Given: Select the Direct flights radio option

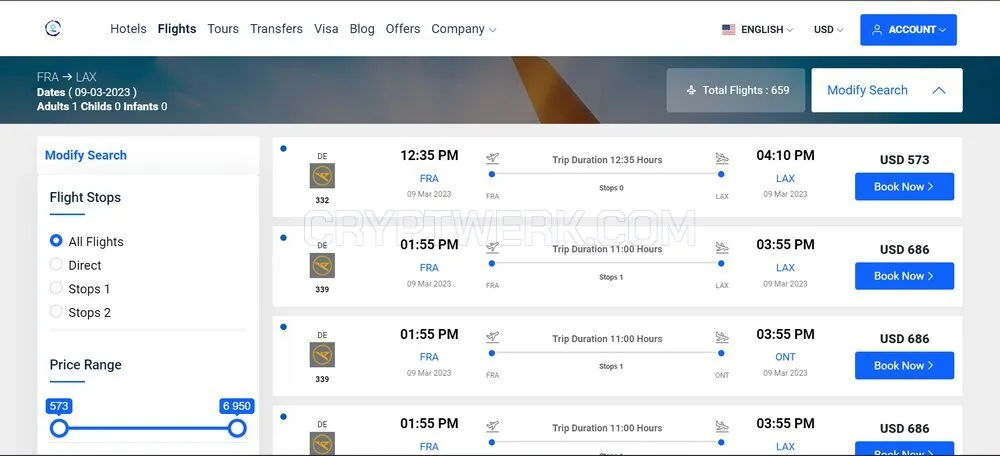Looking at the screenshot, I should pos(56,264).
